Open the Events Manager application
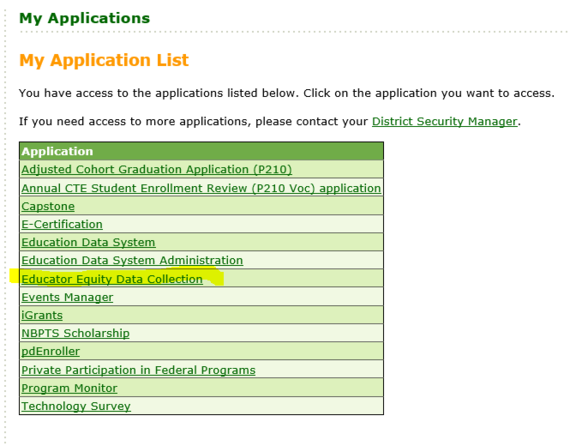Screen dimensions: 570x446 coord(67,297)
